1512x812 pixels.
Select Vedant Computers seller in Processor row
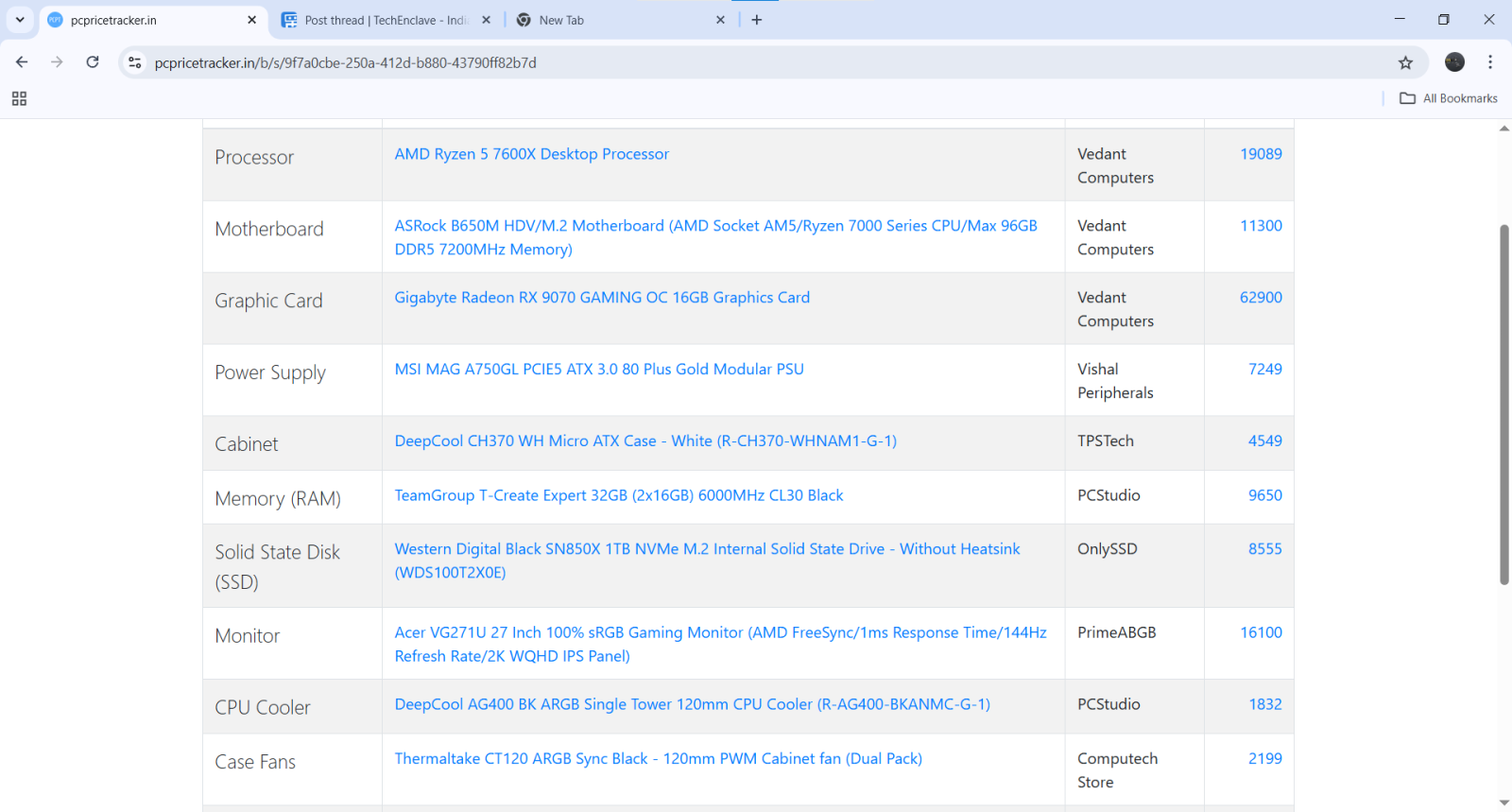point(1115,165)
